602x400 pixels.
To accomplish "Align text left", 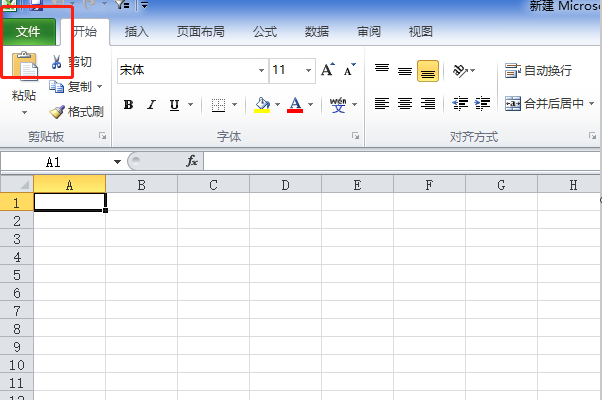I will click(382, 104).
